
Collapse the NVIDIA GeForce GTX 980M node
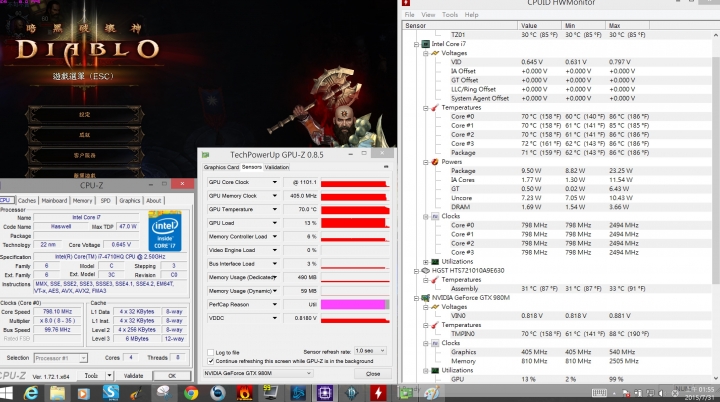pos(416,298)
